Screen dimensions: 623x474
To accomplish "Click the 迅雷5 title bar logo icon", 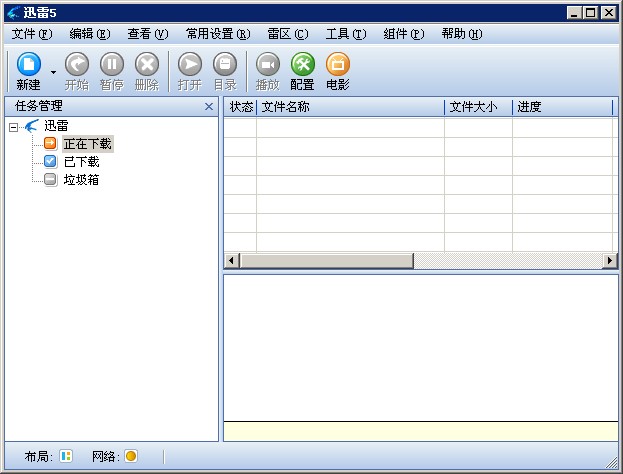I will [14, 13].
